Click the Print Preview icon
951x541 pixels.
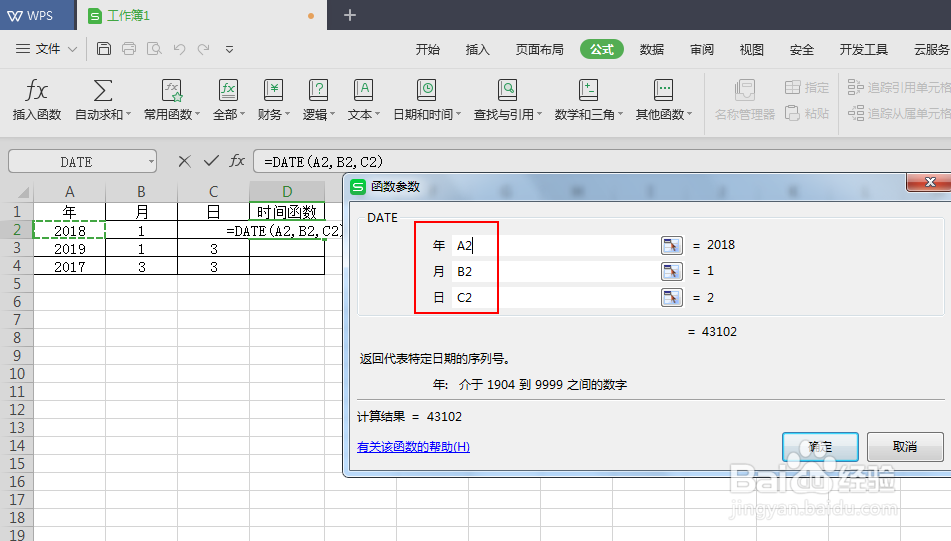[x=154, y=49]
